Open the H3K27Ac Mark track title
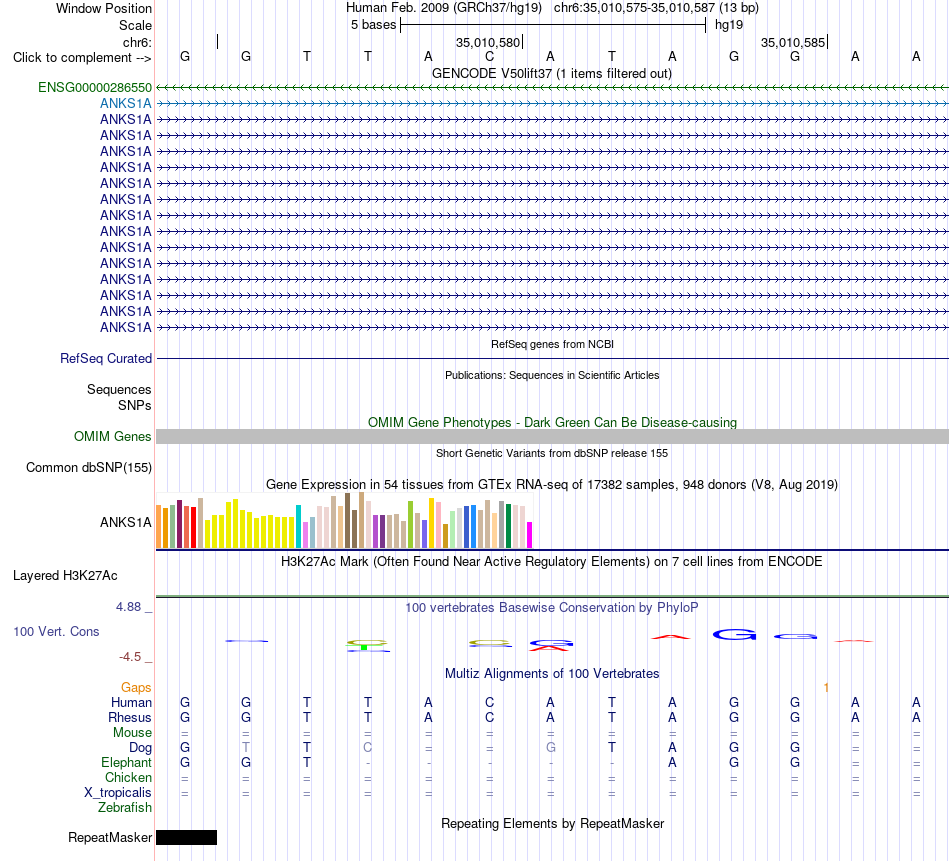 [552, 562]
